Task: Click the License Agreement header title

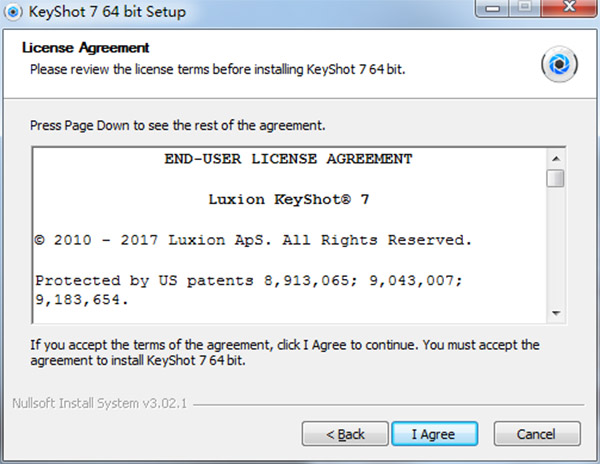Action: (x=86, y=48)
